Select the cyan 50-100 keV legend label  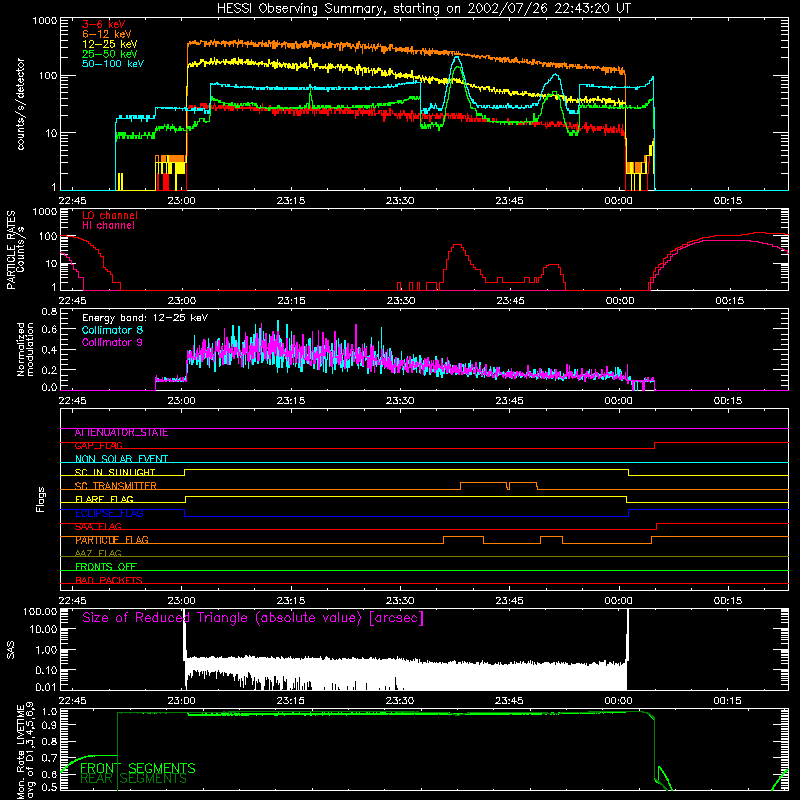pyautogui.click(x=113, y=64)
